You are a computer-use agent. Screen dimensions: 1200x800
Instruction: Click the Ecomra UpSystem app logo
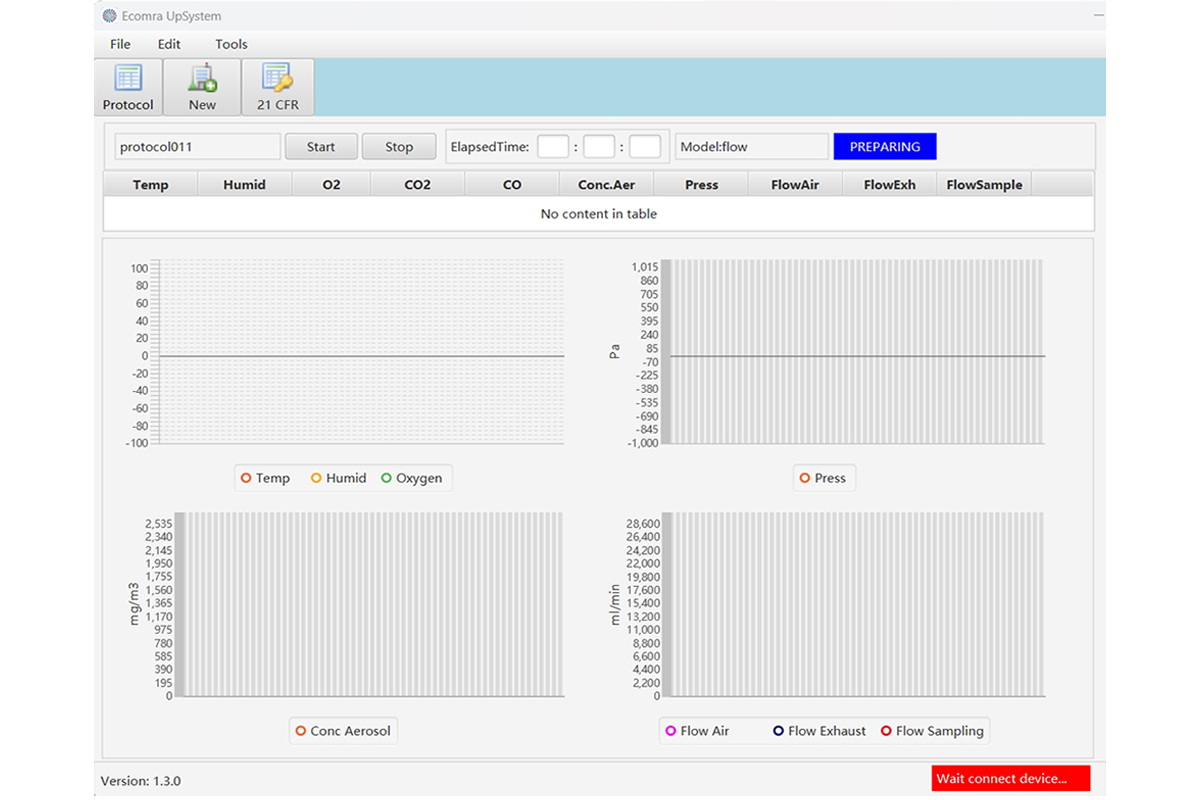(110, 15)
